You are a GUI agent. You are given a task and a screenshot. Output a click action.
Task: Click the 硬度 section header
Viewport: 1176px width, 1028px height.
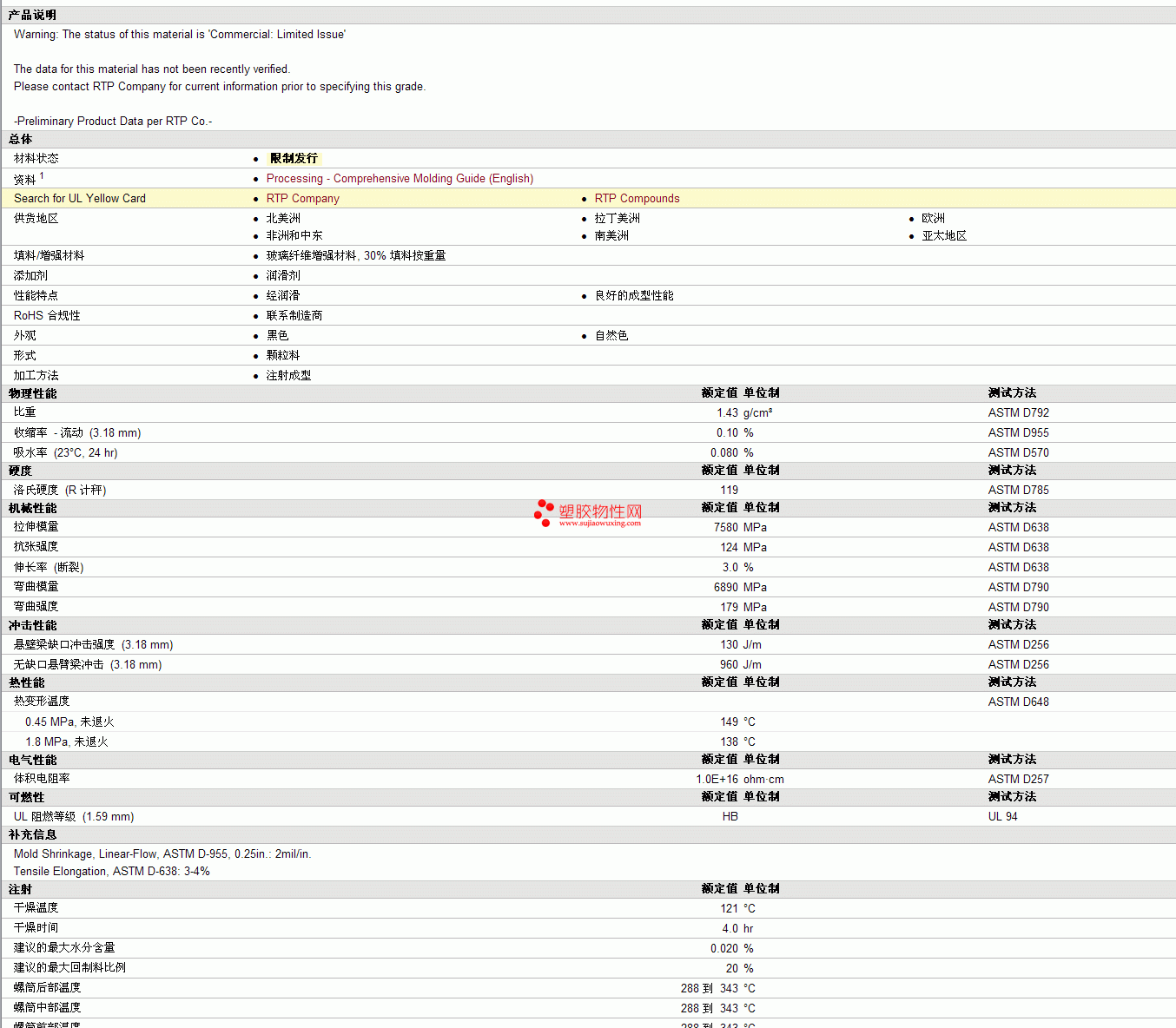(21, 471)
